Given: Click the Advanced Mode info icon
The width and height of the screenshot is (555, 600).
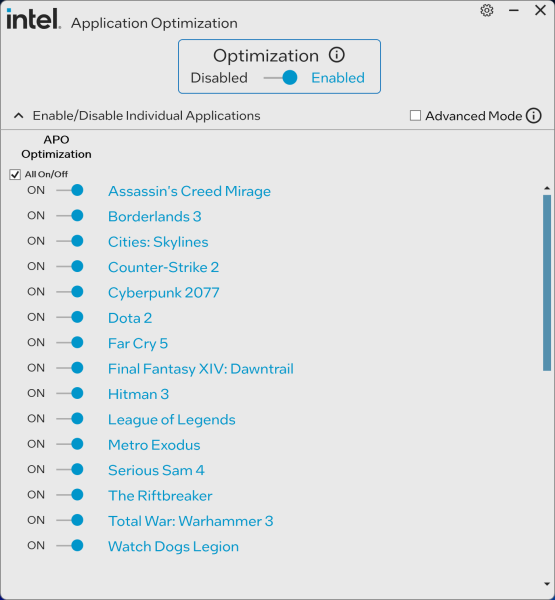Looking at the screenshot, I should coord(534,116).
